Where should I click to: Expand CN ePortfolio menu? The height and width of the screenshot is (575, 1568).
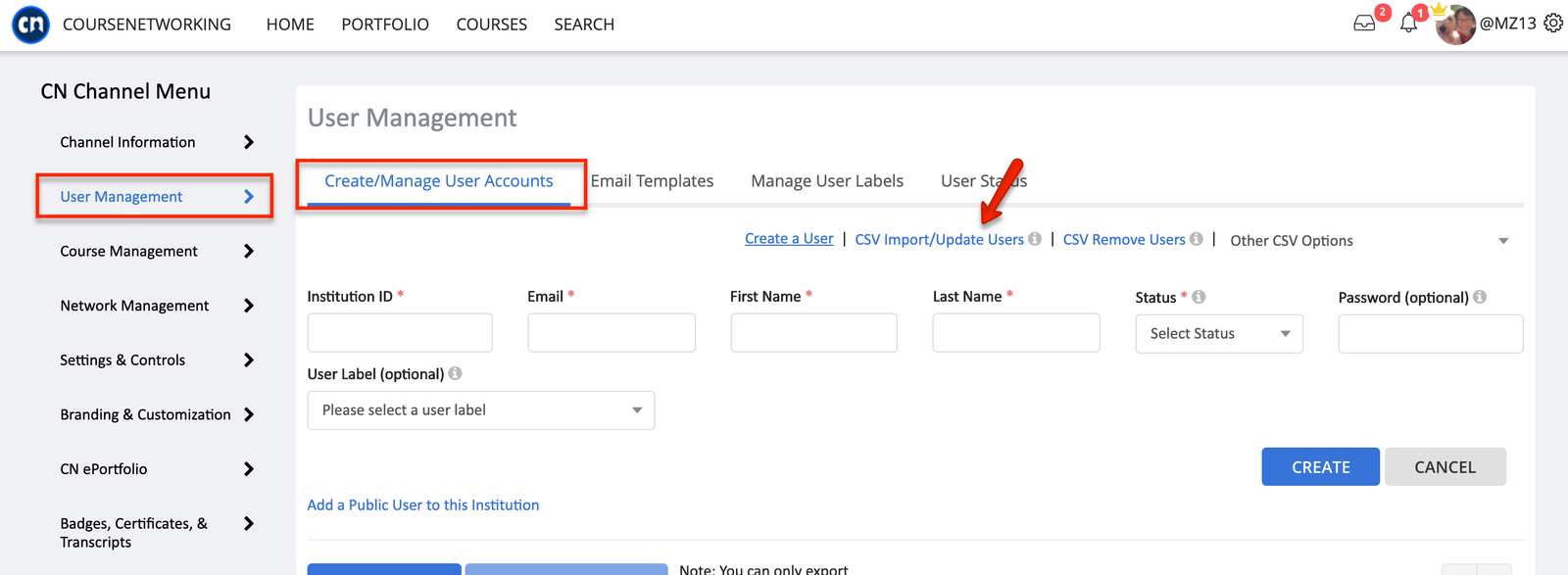pyautogui.click(x=249, y=469)
